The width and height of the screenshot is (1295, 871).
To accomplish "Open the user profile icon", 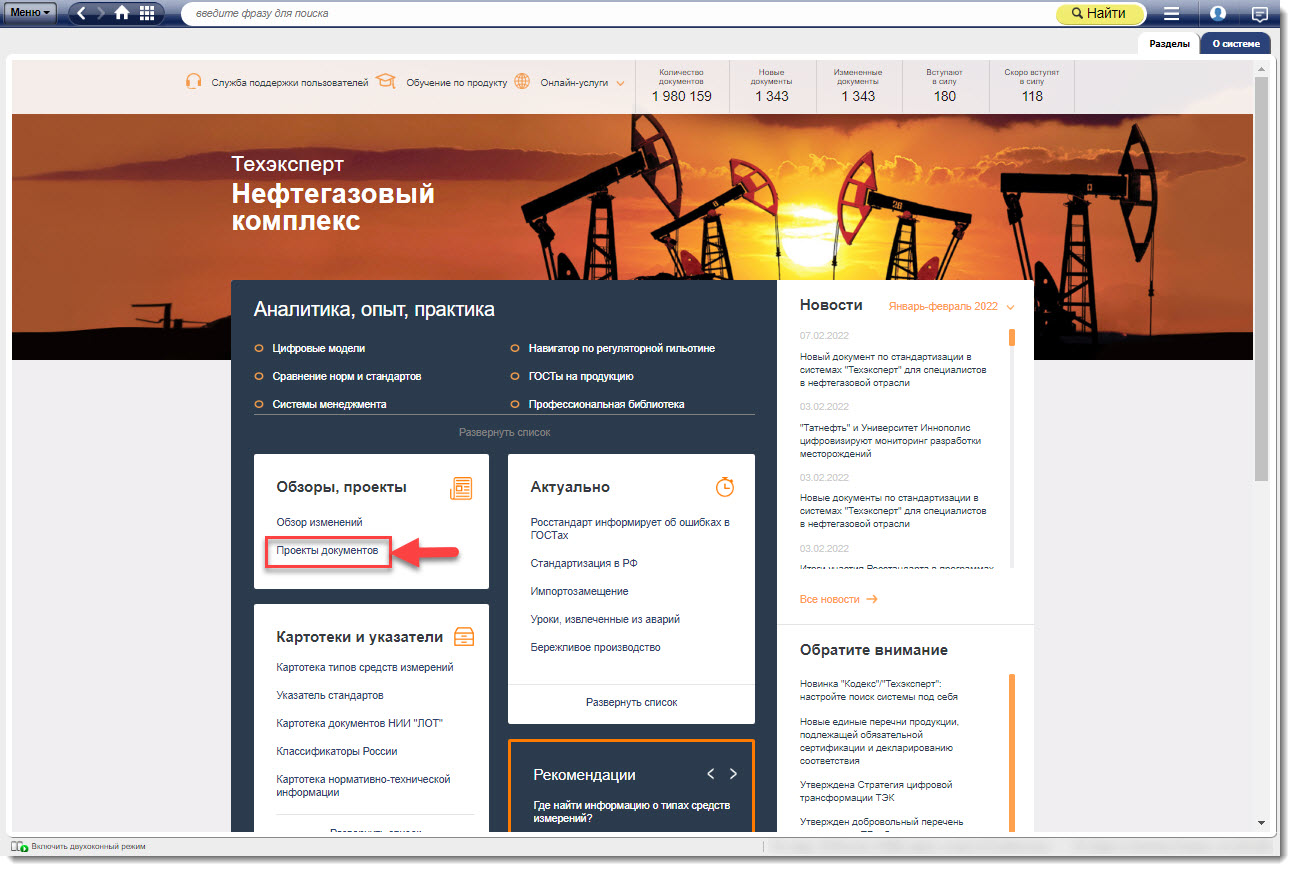I will [1218, 14].
